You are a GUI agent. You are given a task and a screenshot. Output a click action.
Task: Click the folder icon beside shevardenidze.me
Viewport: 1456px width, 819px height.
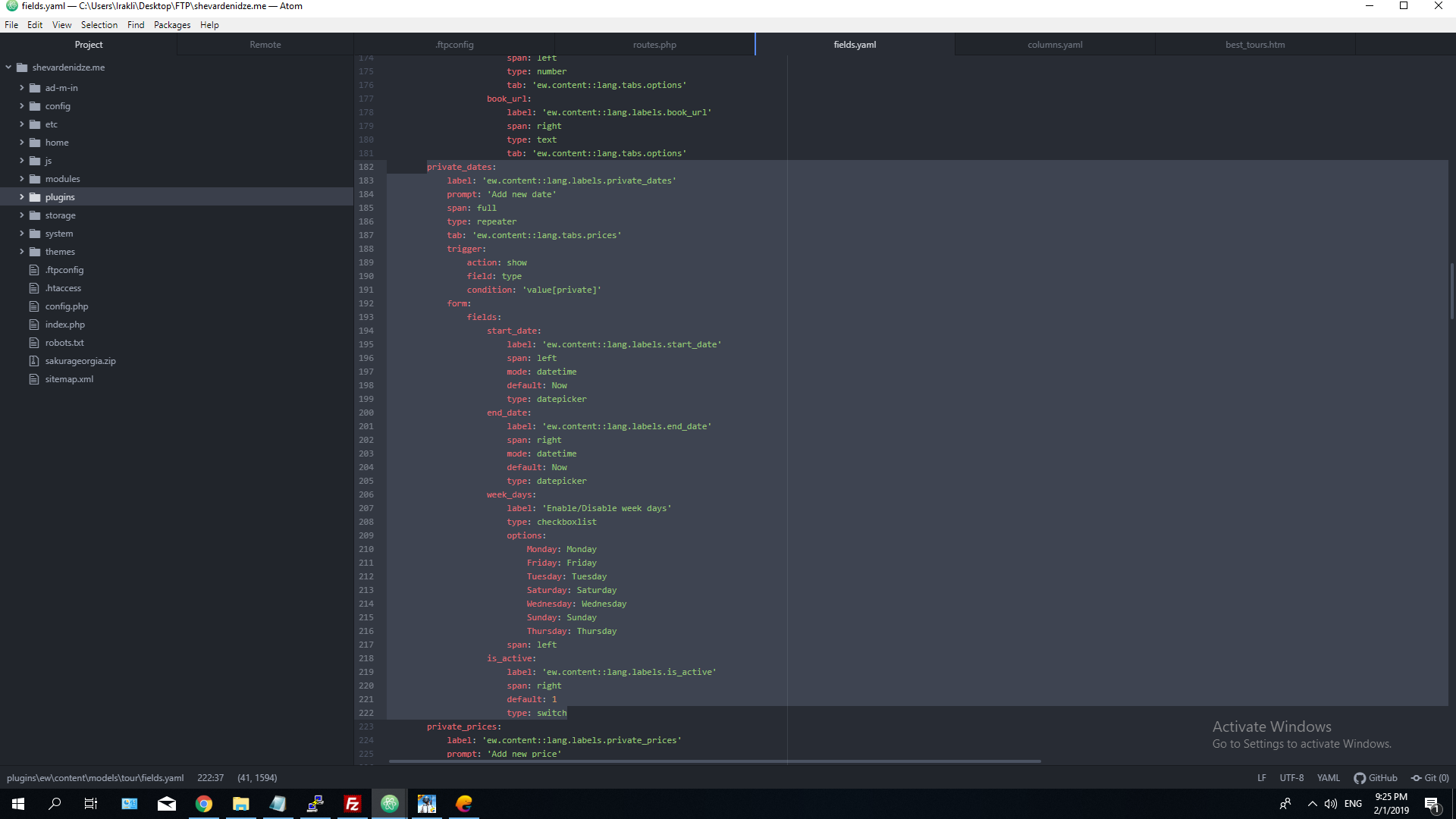(x=21, y=67)
